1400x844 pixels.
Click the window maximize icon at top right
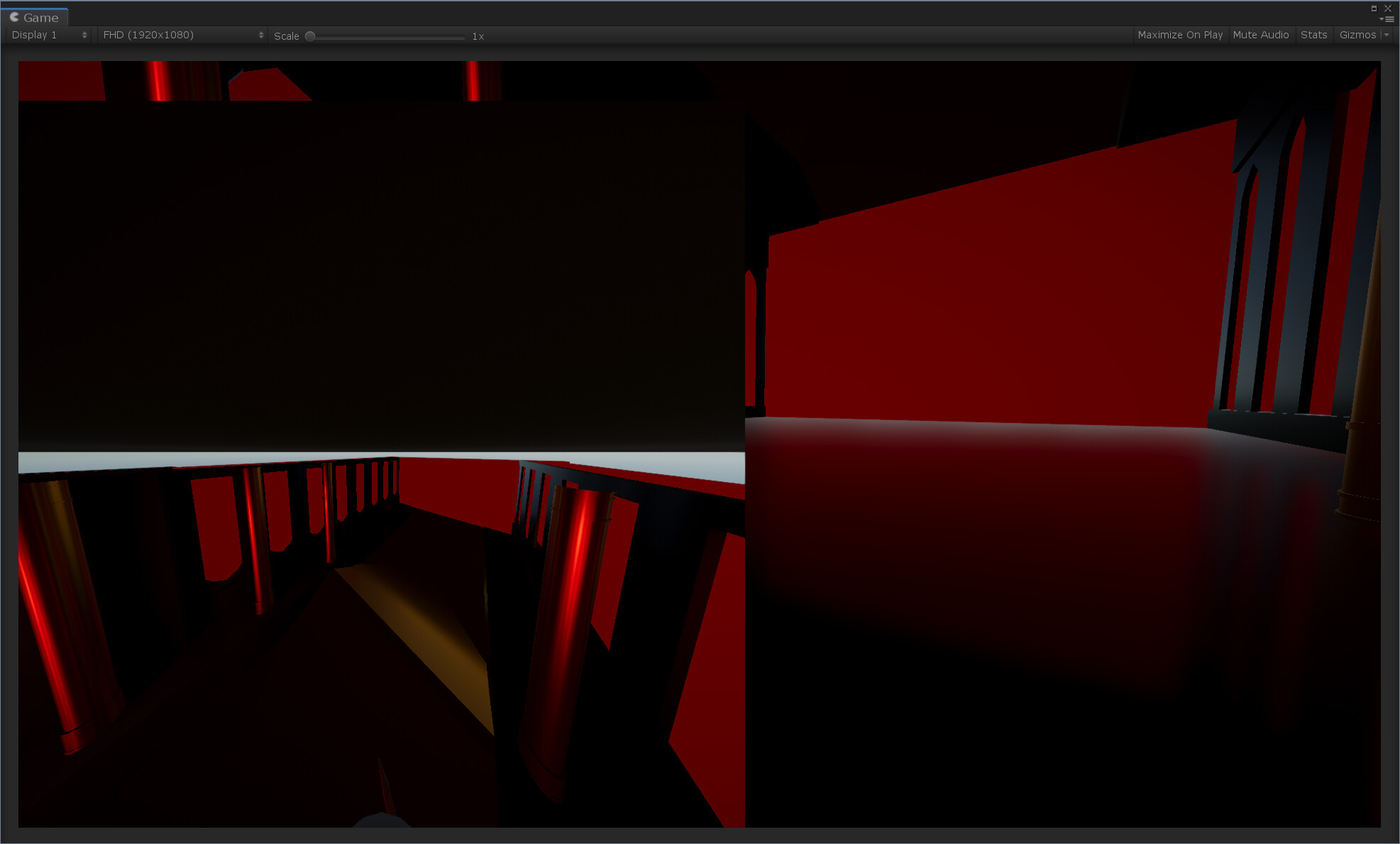pos(1375,8)
